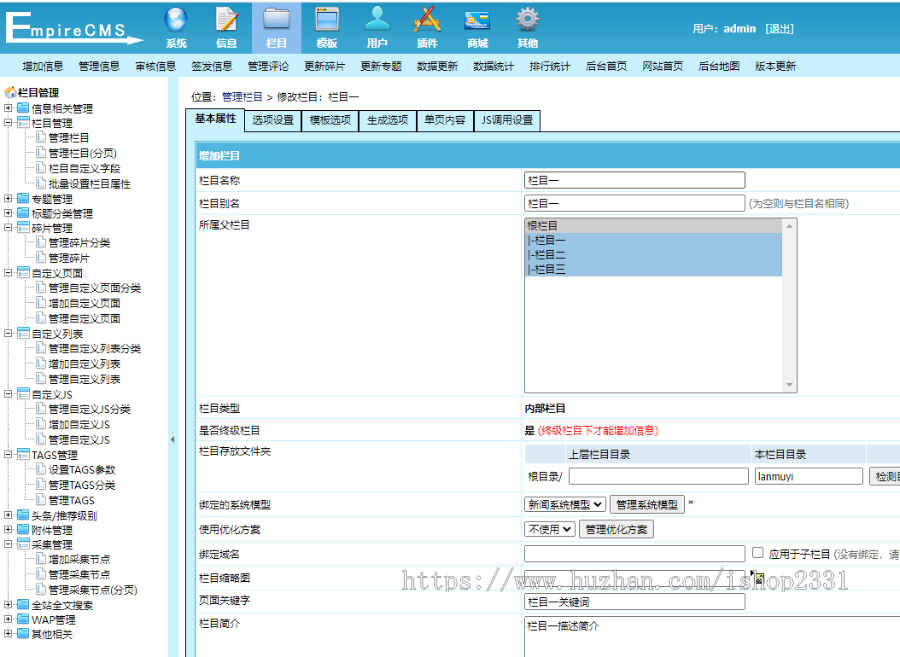Screen dimensions: 900x657
Task: Select the 栏目 folder icon
Action: [x=276, y=20]
